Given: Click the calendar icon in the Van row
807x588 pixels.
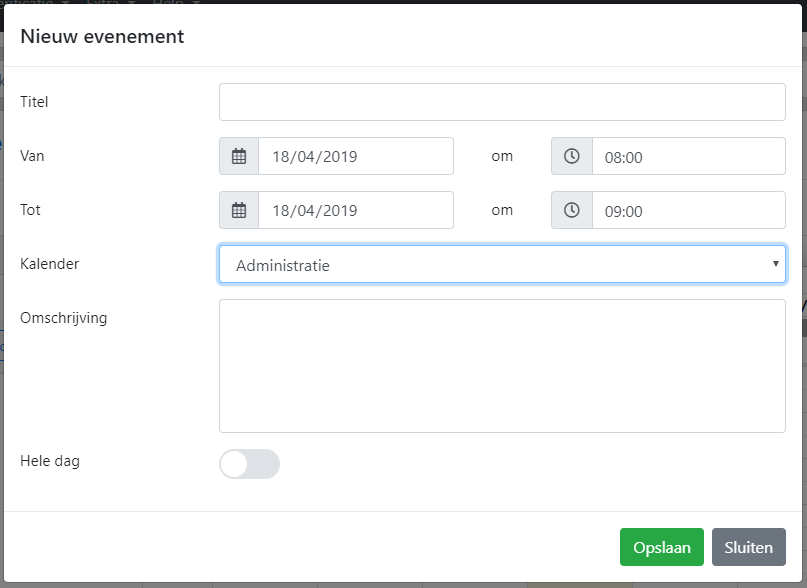Looking at the screenshot, I should point(239,156).
